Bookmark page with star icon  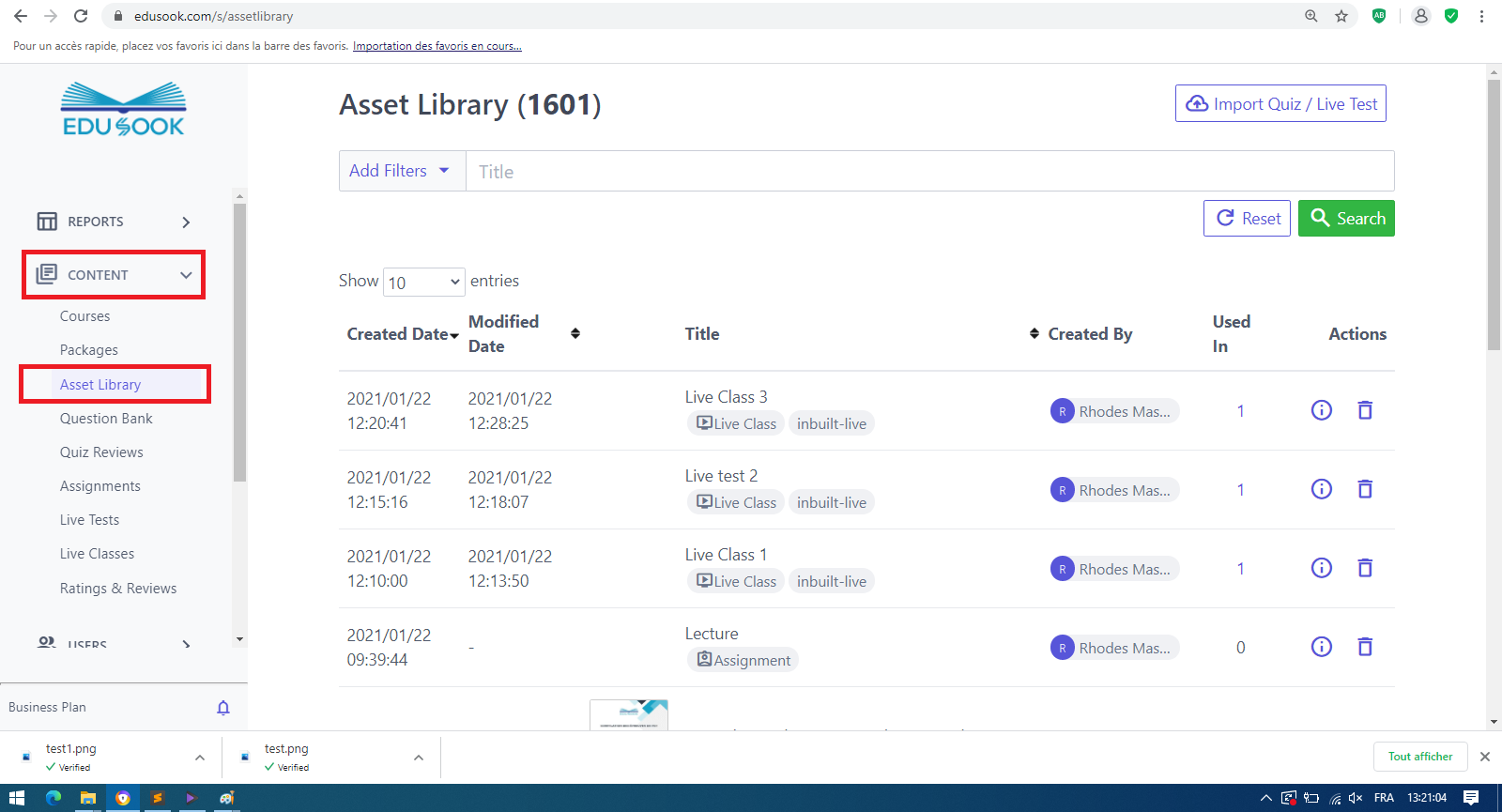pyautogui.click(x=1341, y=16)
